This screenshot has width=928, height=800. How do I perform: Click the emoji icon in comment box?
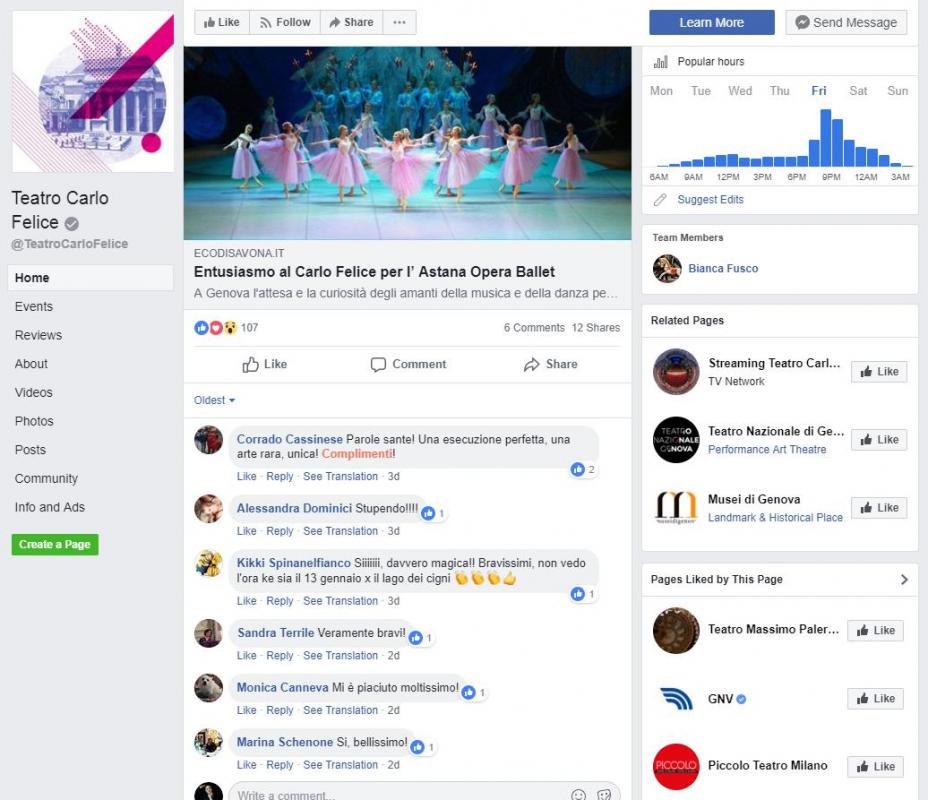pos(578,795)
